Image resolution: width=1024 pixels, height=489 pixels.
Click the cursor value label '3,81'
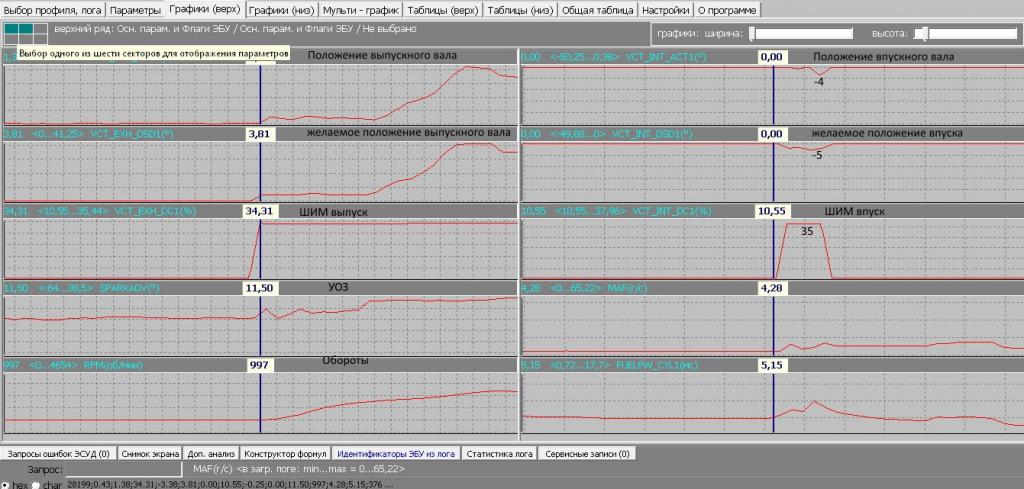(260, 134)
